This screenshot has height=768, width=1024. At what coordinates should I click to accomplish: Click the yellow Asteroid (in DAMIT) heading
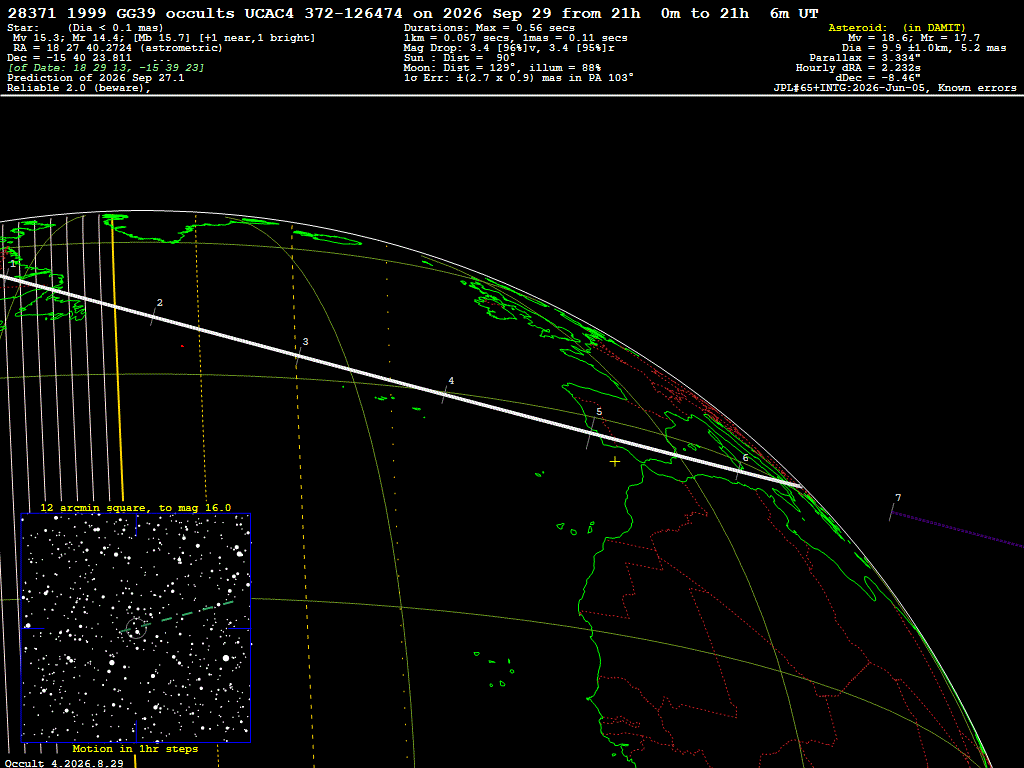click(x=897, y=27)
